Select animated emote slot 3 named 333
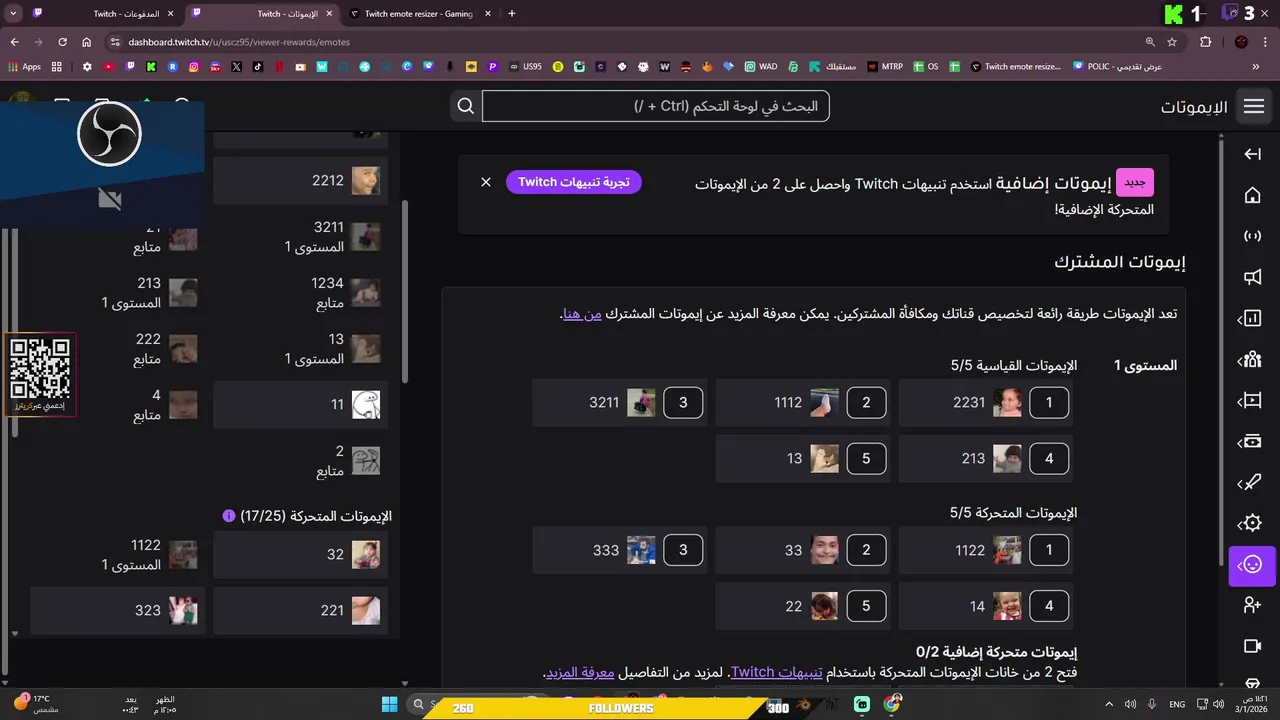Screen dimensions: 1280x720 click(620, 550)
